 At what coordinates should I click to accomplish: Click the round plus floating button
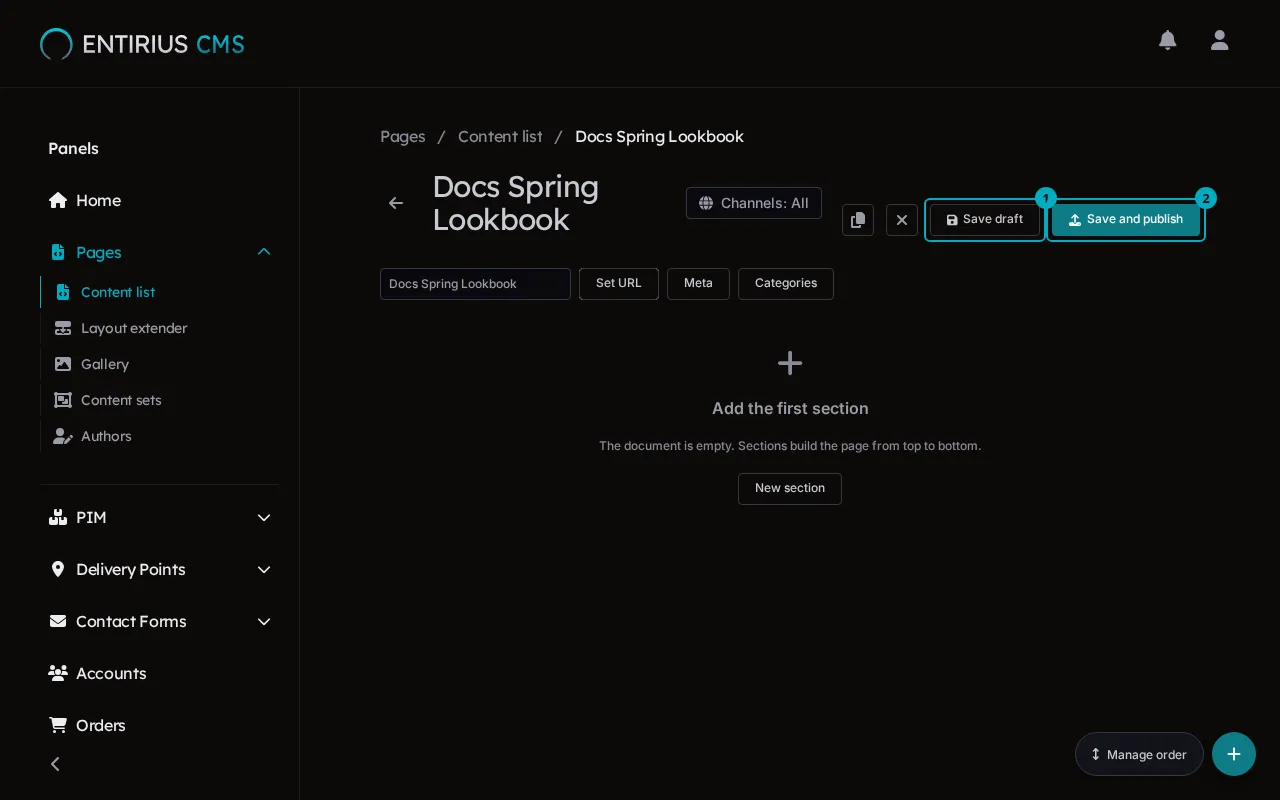click(1234, 754)
